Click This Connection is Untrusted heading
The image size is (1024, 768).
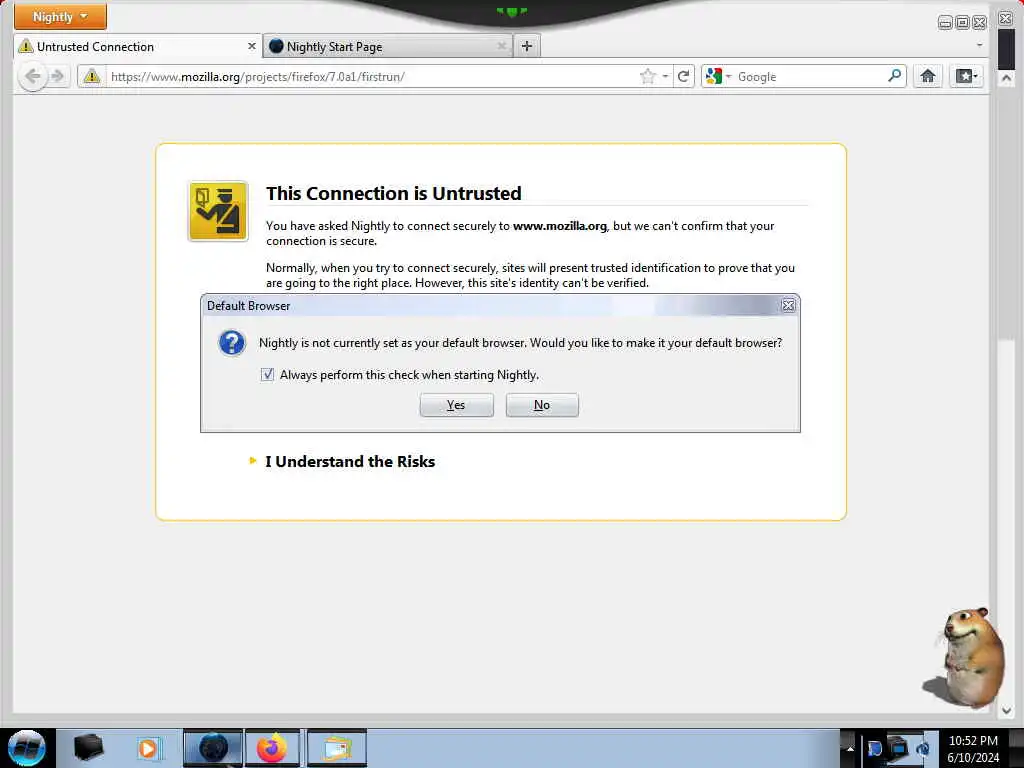coord(394,193)
